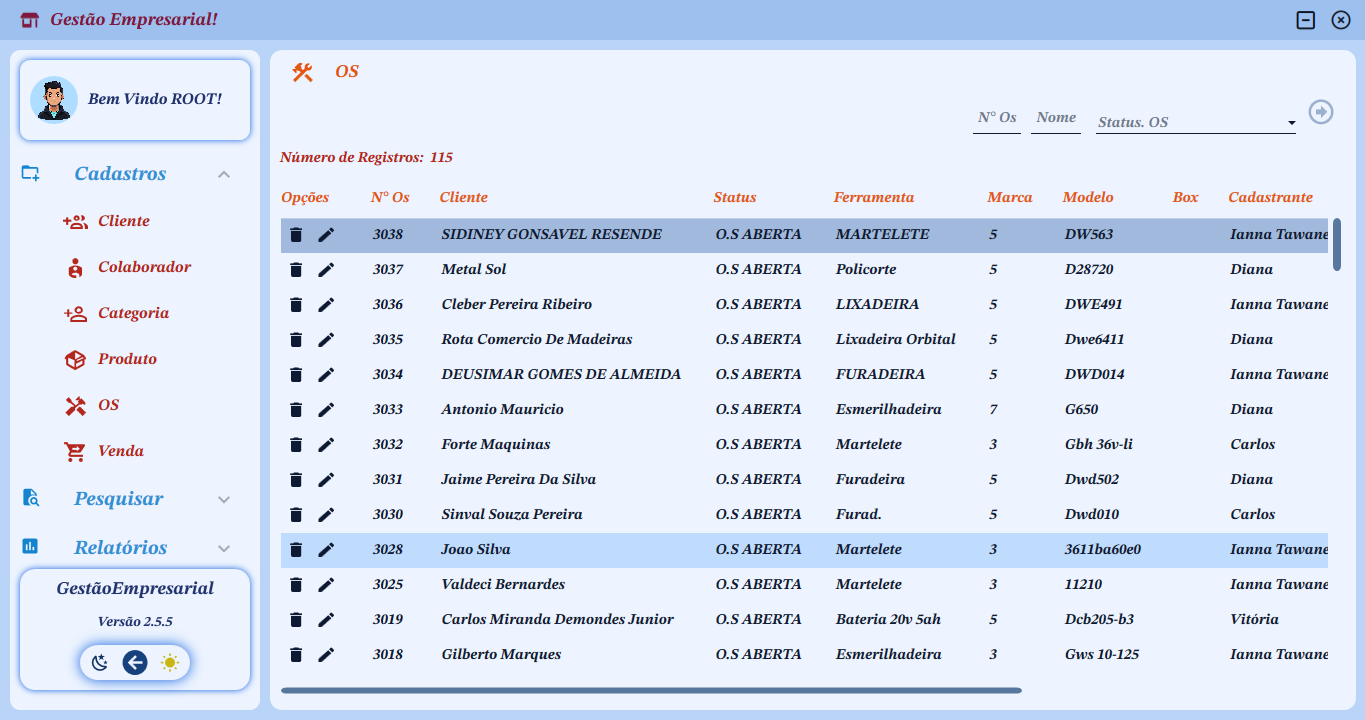
Task: Edit the Joao Silva order 3028
Action: [x=326, y=550]
